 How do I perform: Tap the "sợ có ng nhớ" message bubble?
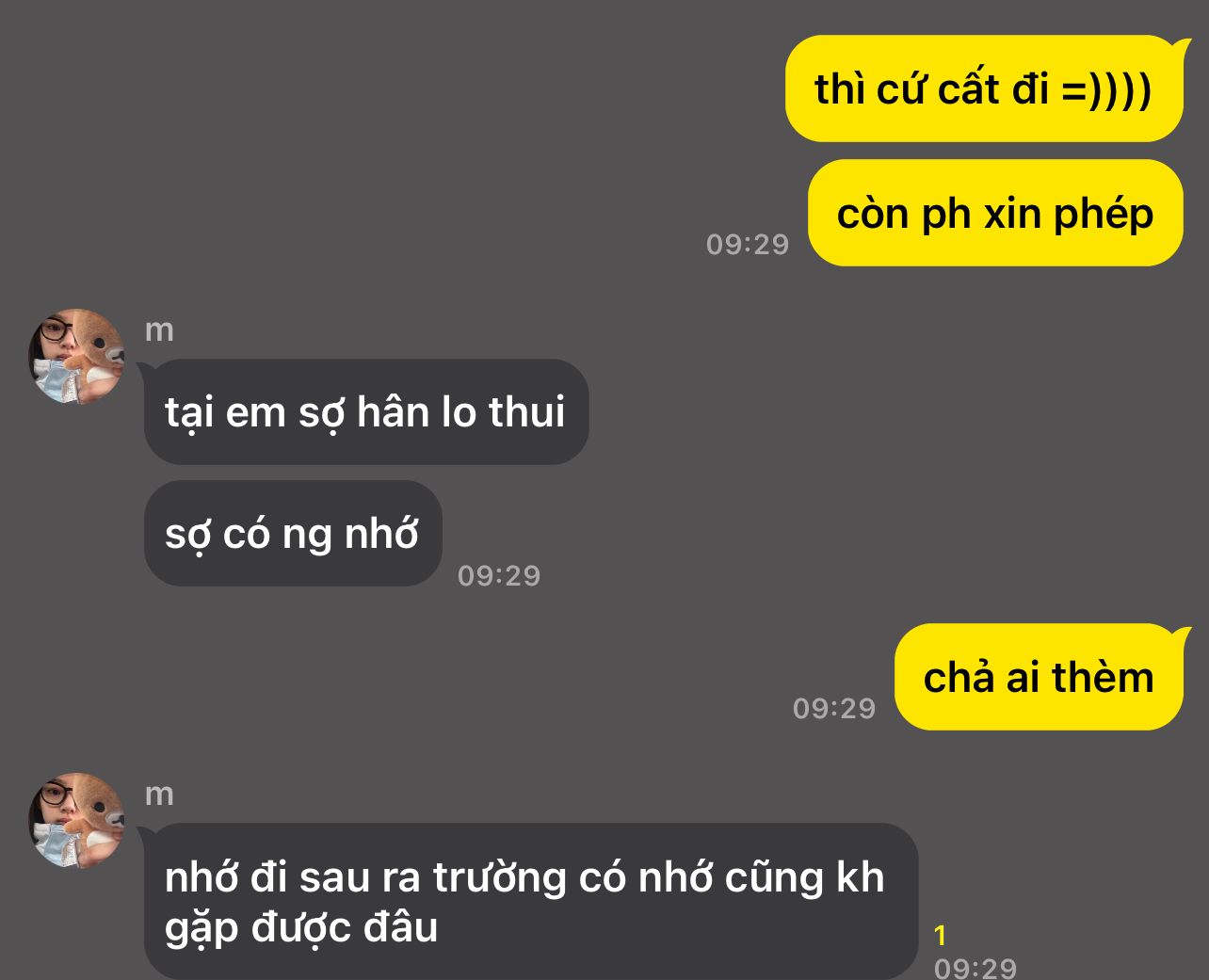point(293,534)
